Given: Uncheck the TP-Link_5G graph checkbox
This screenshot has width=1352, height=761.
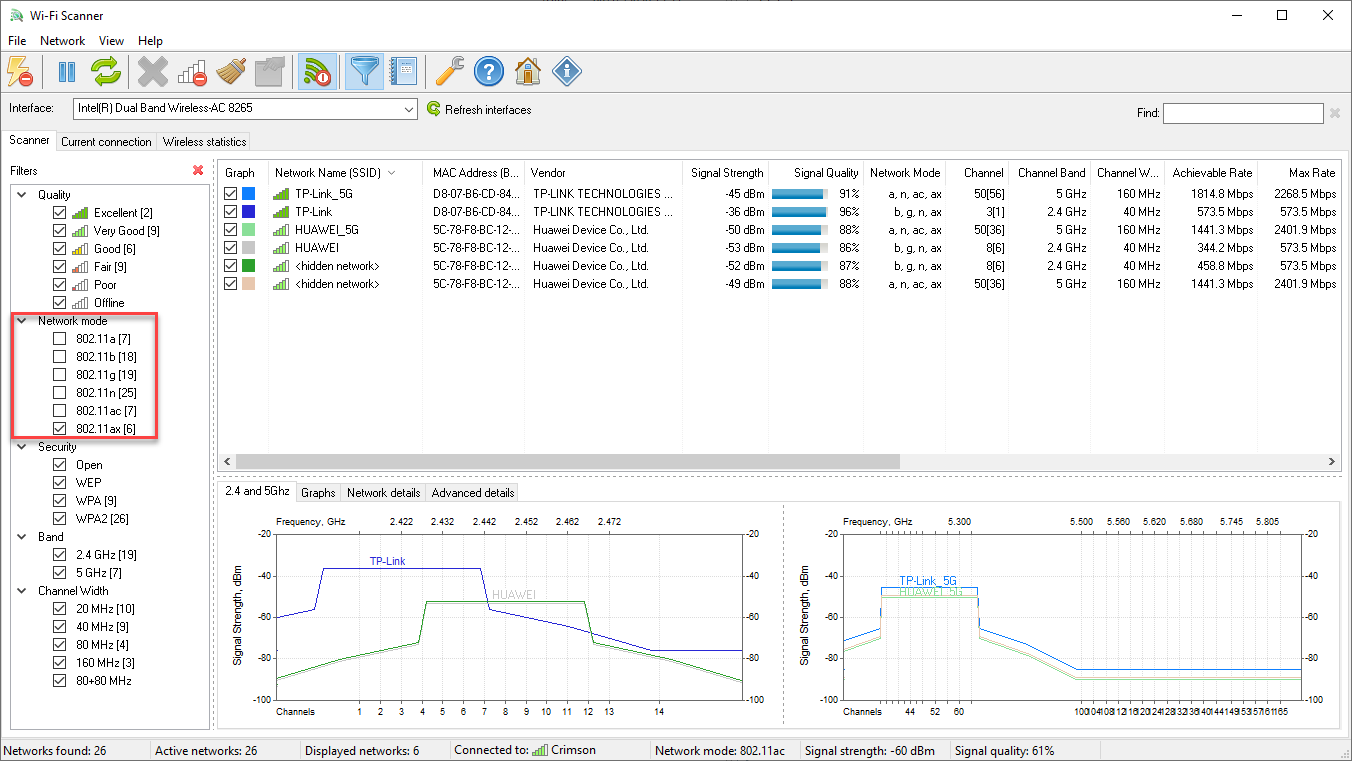Looking at the screenshot, I should [x=231, y=194].
